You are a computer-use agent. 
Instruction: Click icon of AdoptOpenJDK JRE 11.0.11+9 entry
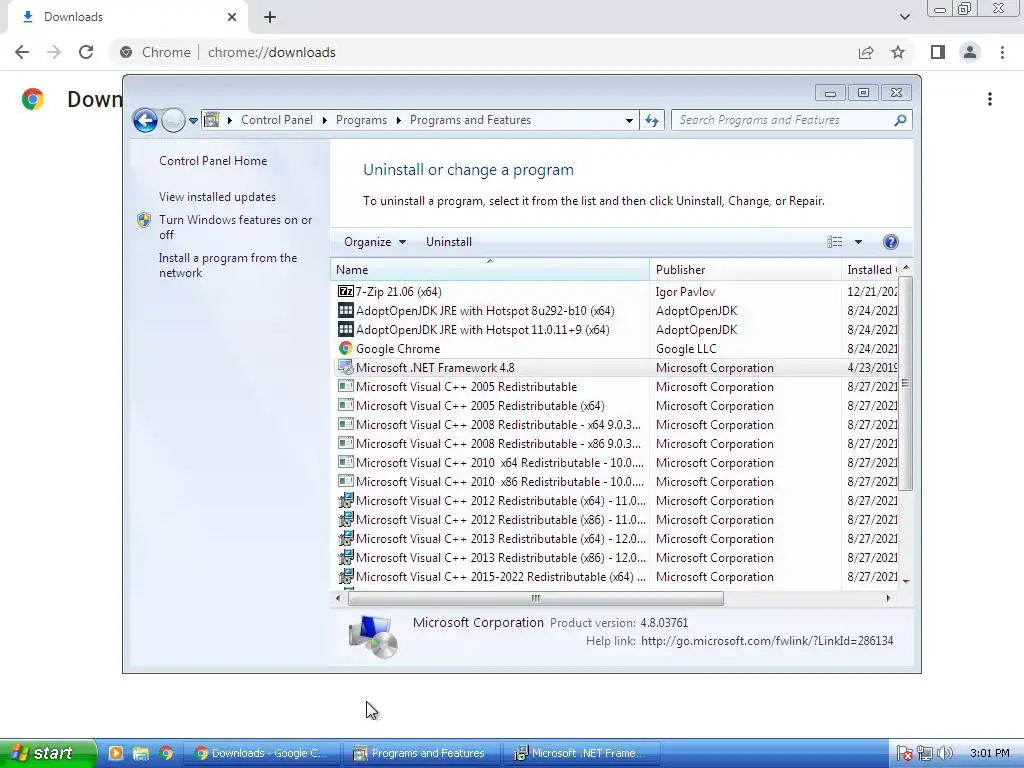345,329
